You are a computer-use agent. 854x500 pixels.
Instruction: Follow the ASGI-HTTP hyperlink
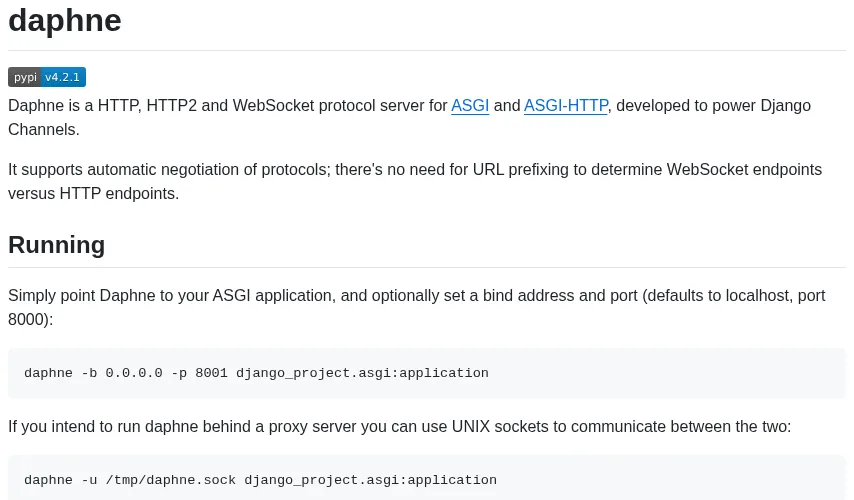[x=565, y=105]
